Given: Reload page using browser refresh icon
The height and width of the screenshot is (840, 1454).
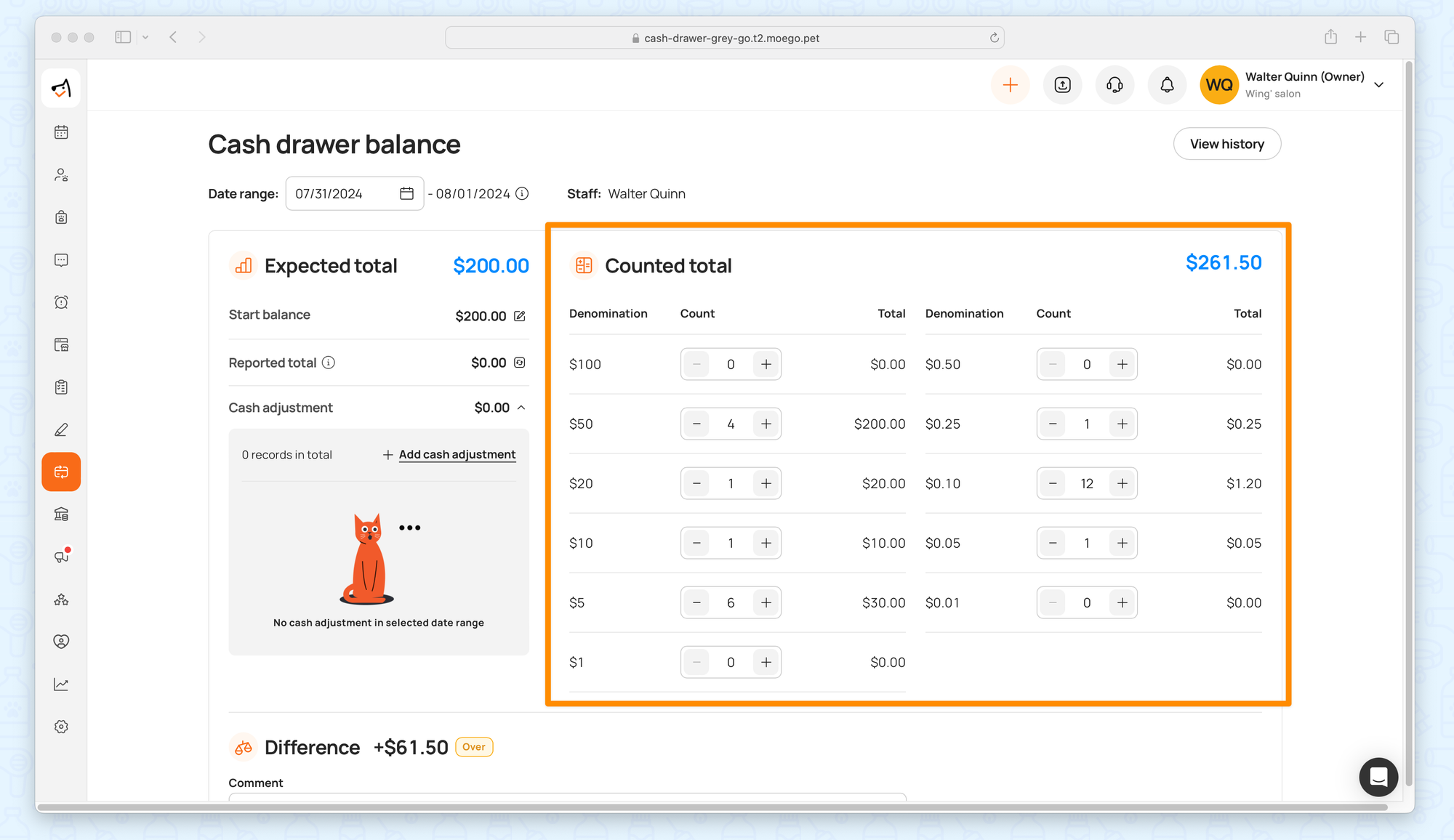Looking at the screenshot, I should coord(994,38).
